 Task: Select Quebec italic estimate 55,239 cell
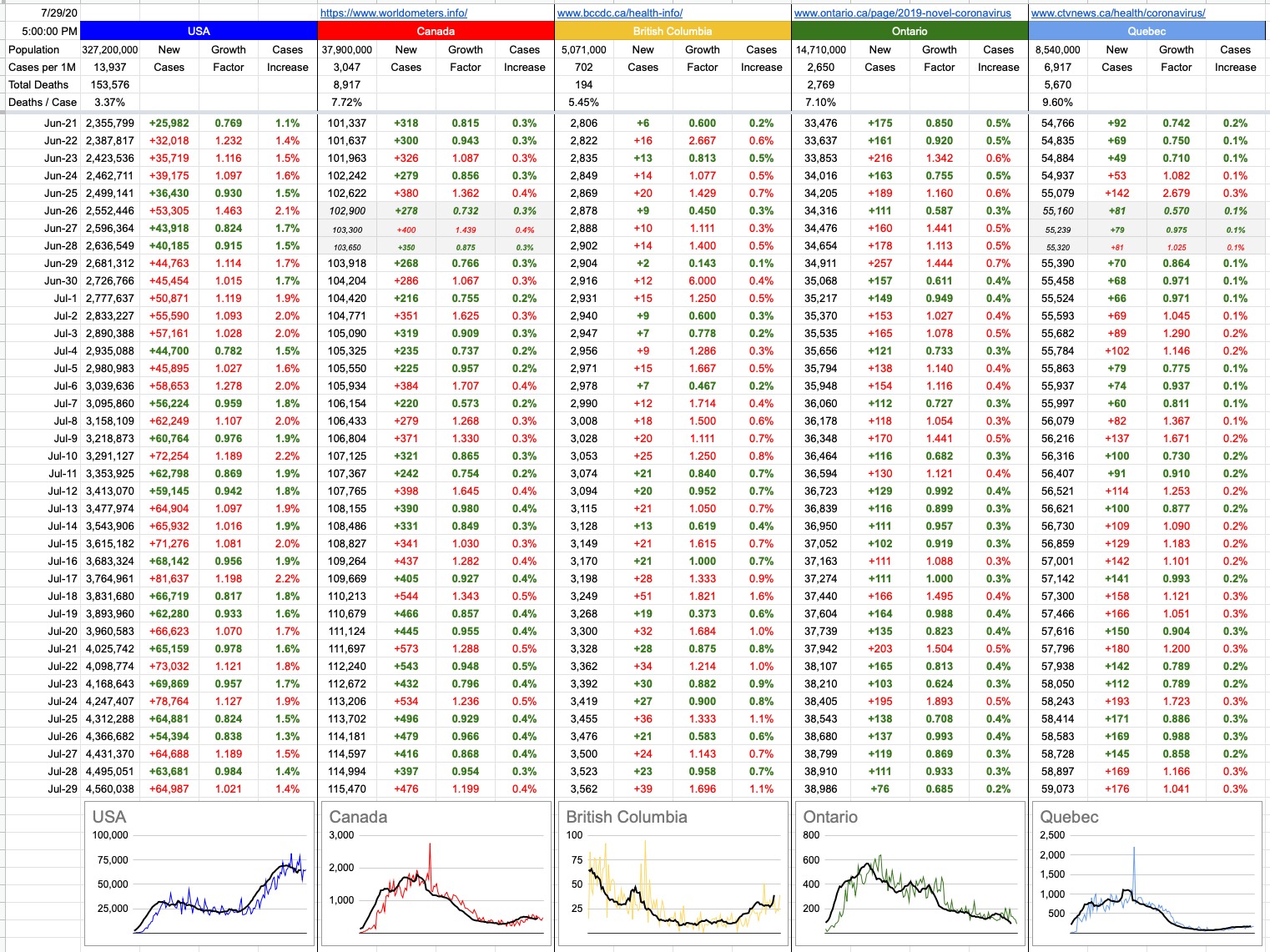[1058, 229]
